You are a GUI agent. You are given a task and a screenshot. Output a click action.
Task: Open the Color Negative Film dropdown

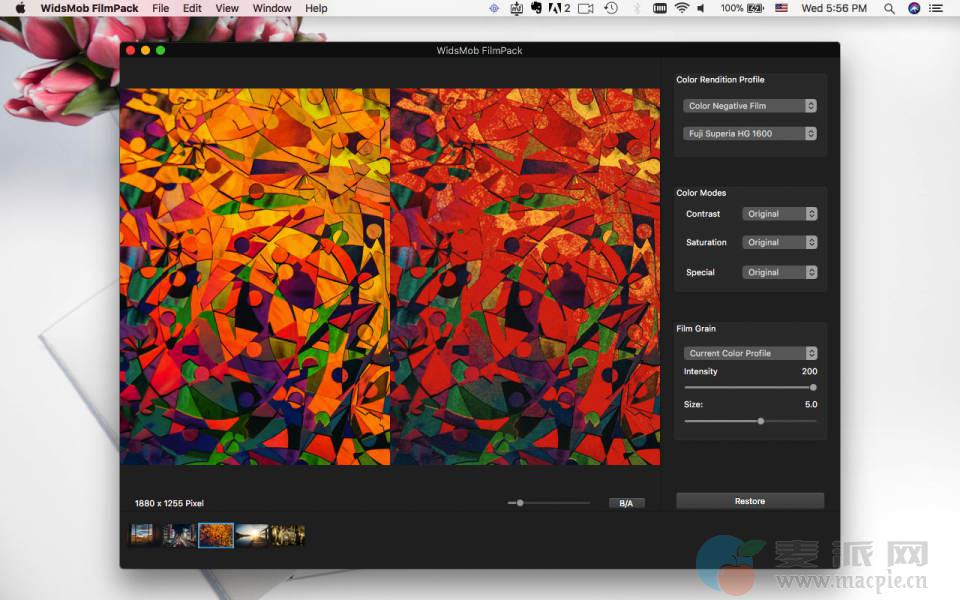tap(750, 106)
